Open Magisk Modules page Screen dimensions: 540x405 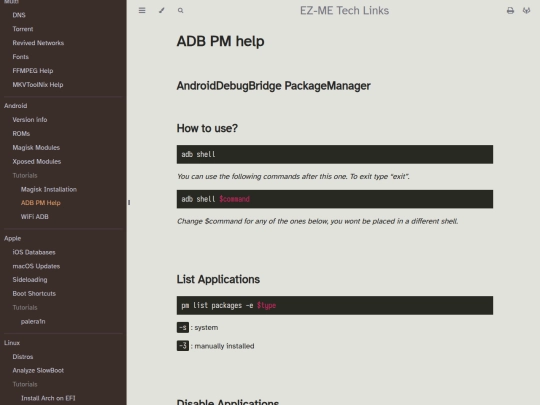[36, 147]
